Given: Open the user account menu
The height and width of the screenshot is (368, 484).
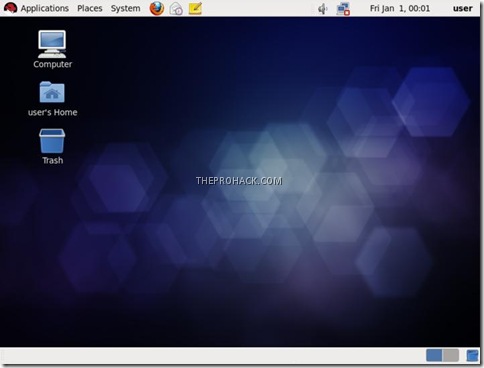Looking at the screenshot, I should pos(462,8).
